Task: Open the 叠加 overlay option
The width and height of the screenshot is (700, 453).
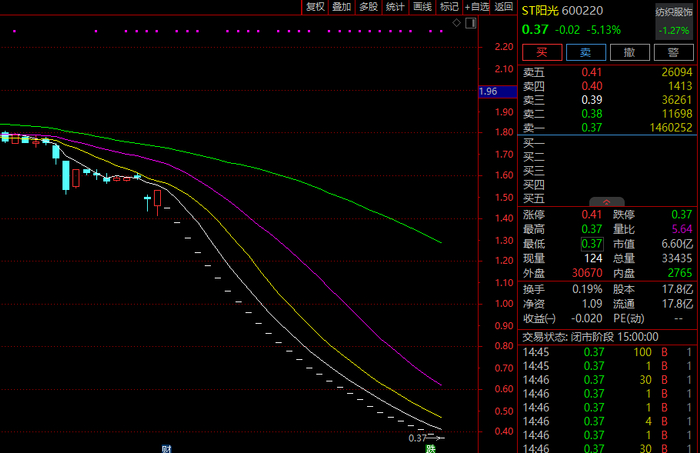Action: pyautogui.click(x=342, y=7)
